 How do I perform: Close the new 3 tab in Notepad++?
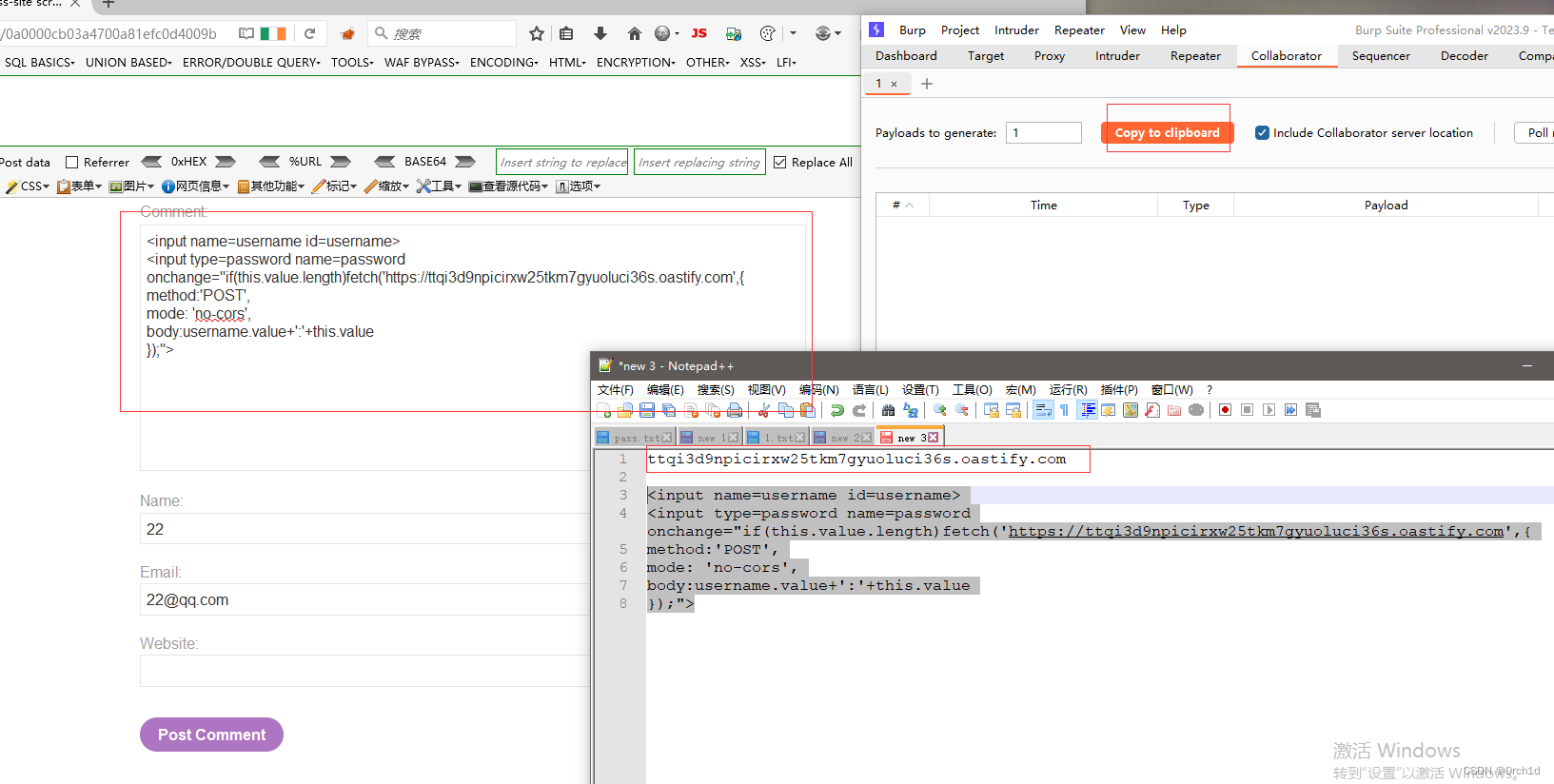pyautogui.click(x=933, y=438)
